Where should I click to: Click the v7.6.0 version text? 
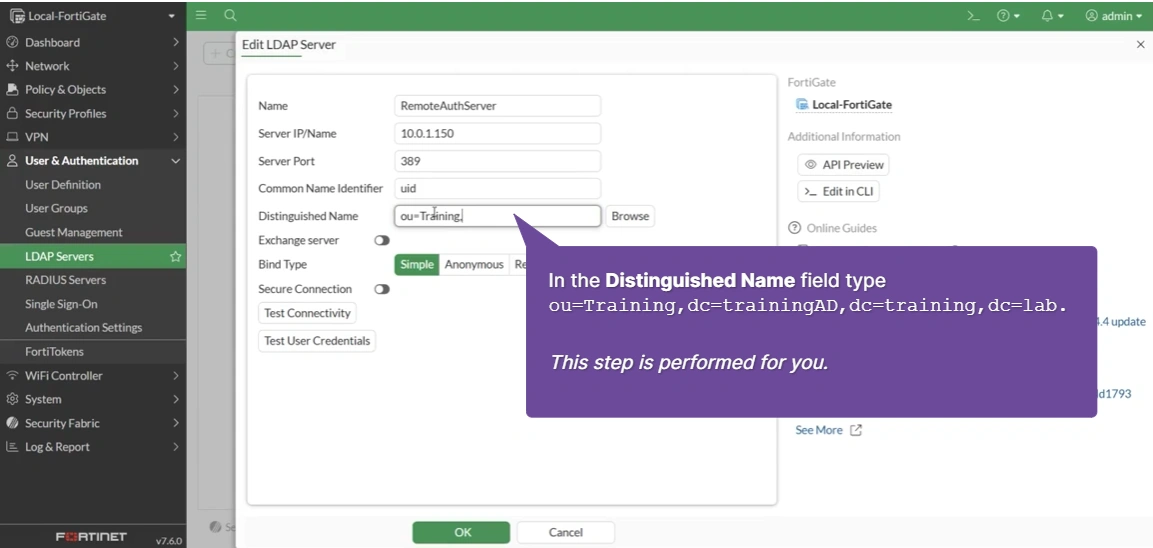pyautogui.click(x=168, y=541)
